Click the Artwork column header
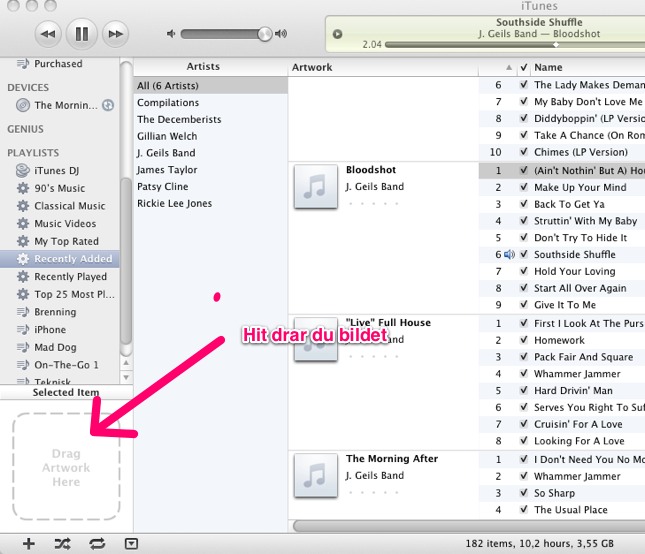The width and height of the screenshot is (645, 554). click(383, 67)
